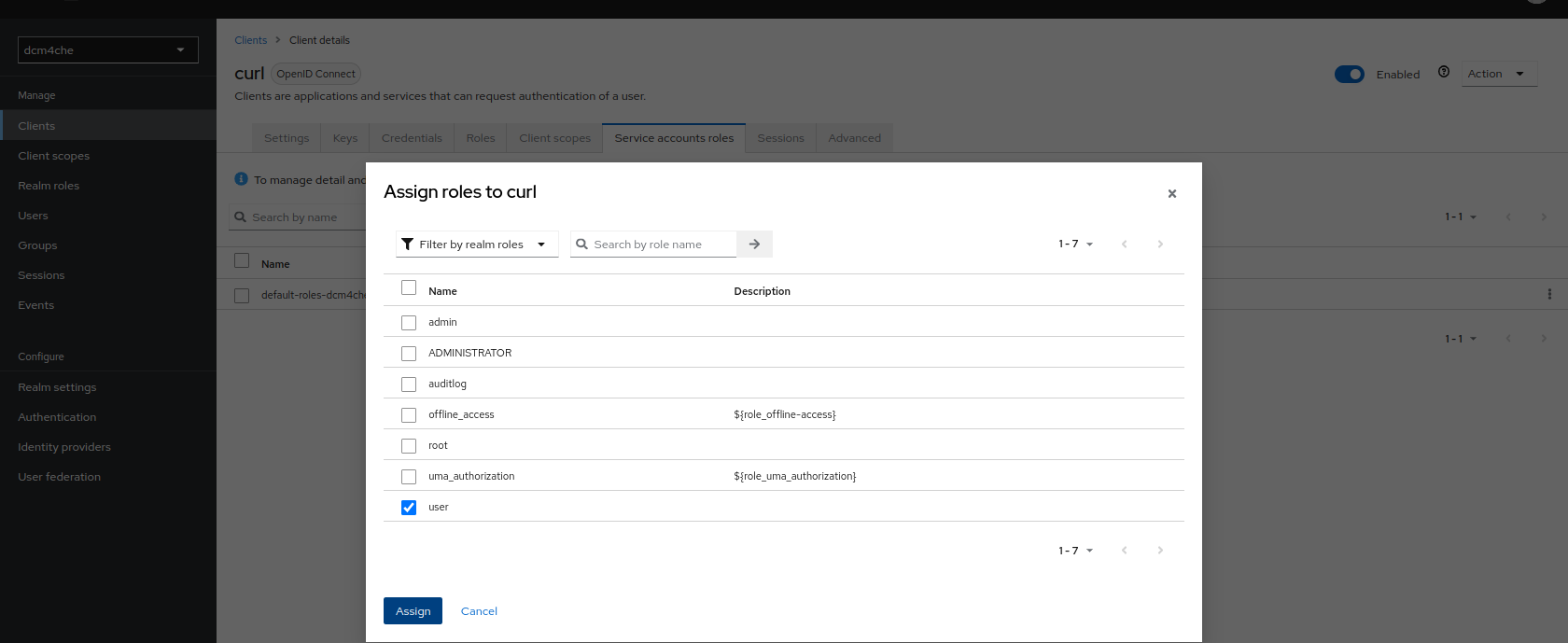The height and width of the screenshot is (643, 1568).
Task: Switch to the Keys tab
Action: 345,138
